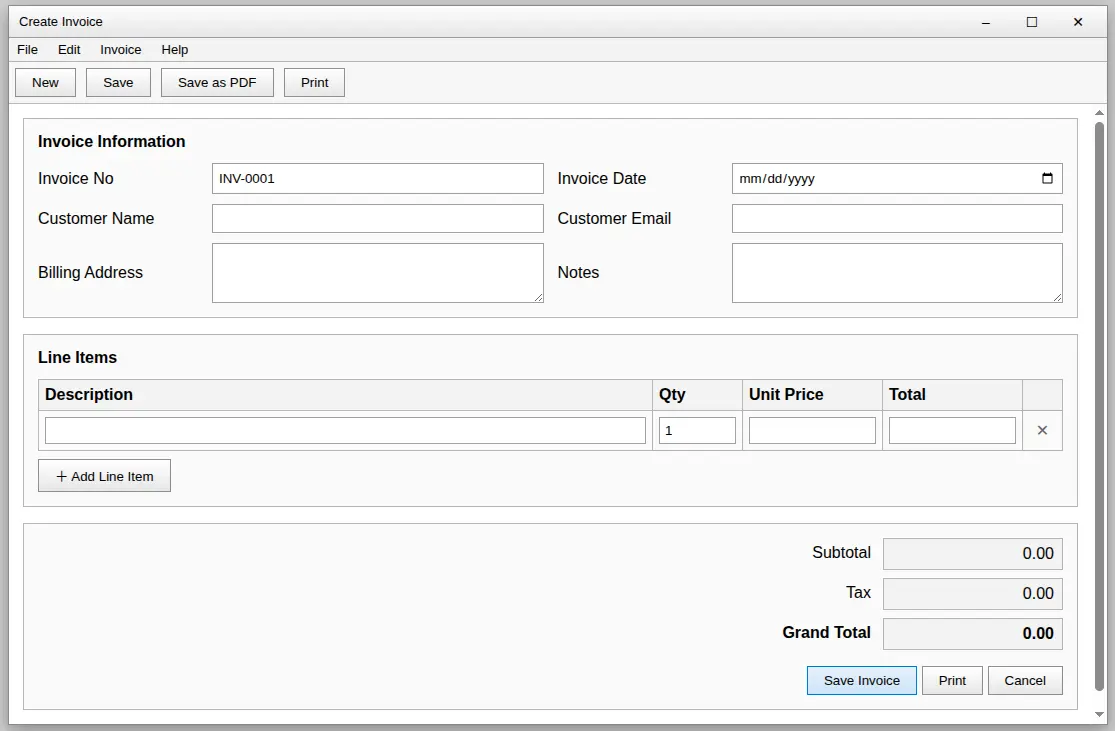This screenshot has height=731, width=1115.
Task: Open the File menu
Action: click(x=28, y=50)
